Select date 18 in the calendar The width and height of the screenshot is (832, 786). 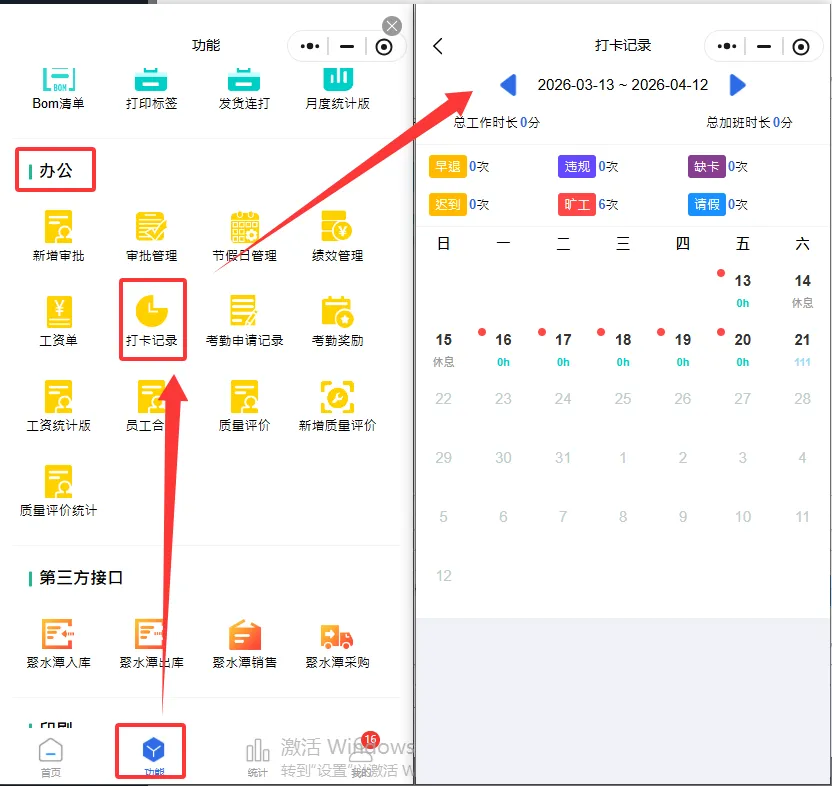pos(623,341)
